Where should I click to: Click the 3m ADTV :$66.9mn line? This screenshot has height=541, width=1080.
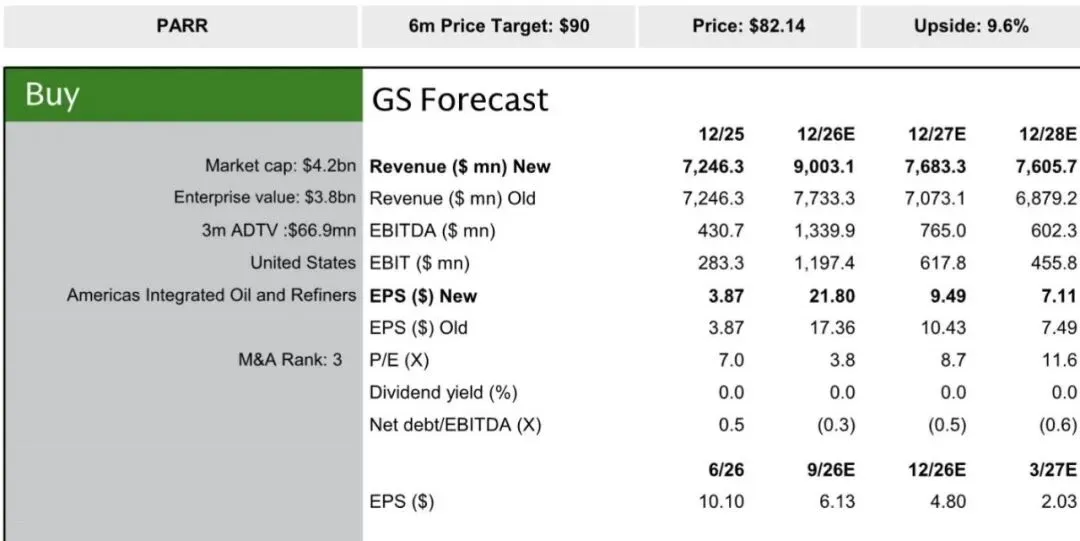[x=279, y=231]
